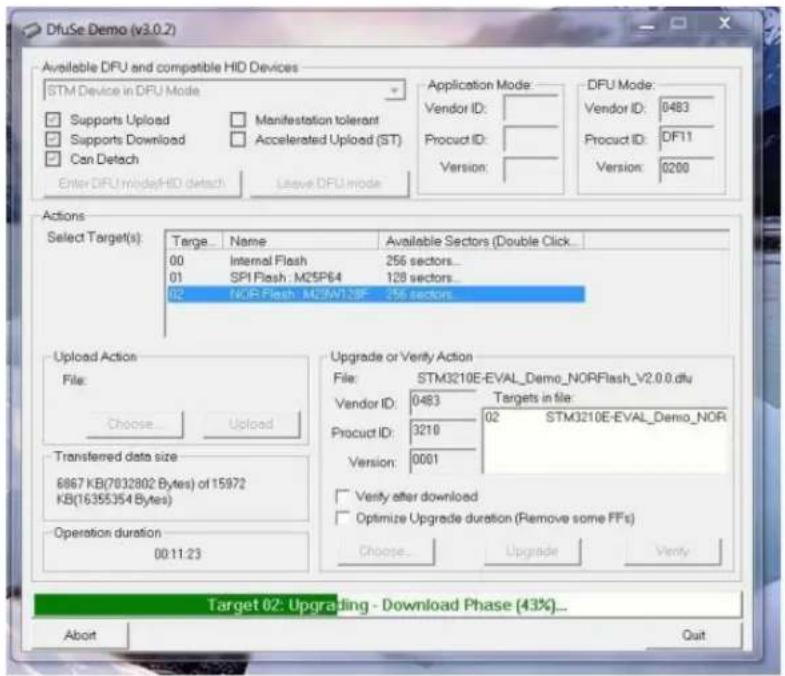Click the DfuSe Demo title bar icon
785x676 pixels.
32,30
